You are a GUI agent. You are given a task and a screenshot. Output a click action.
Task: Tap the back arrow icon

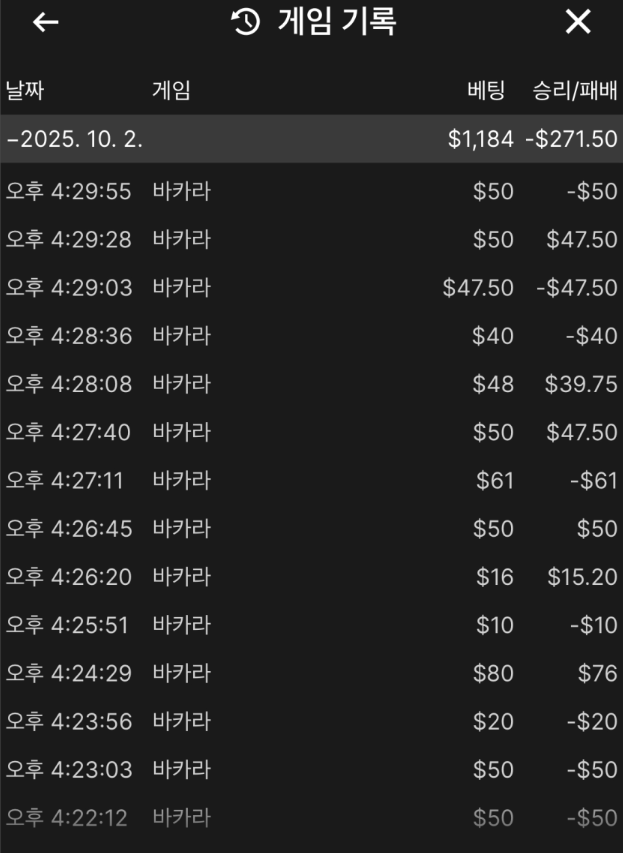coord(46,22)
